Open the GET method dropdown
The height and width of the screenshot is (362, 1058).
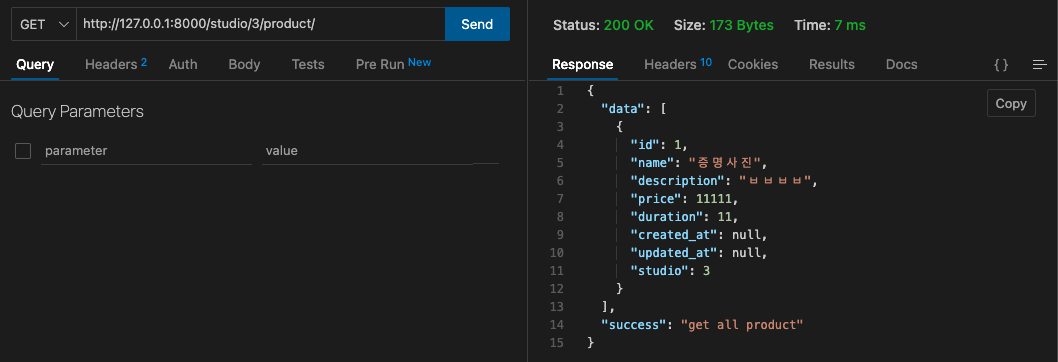click(44, 24)
